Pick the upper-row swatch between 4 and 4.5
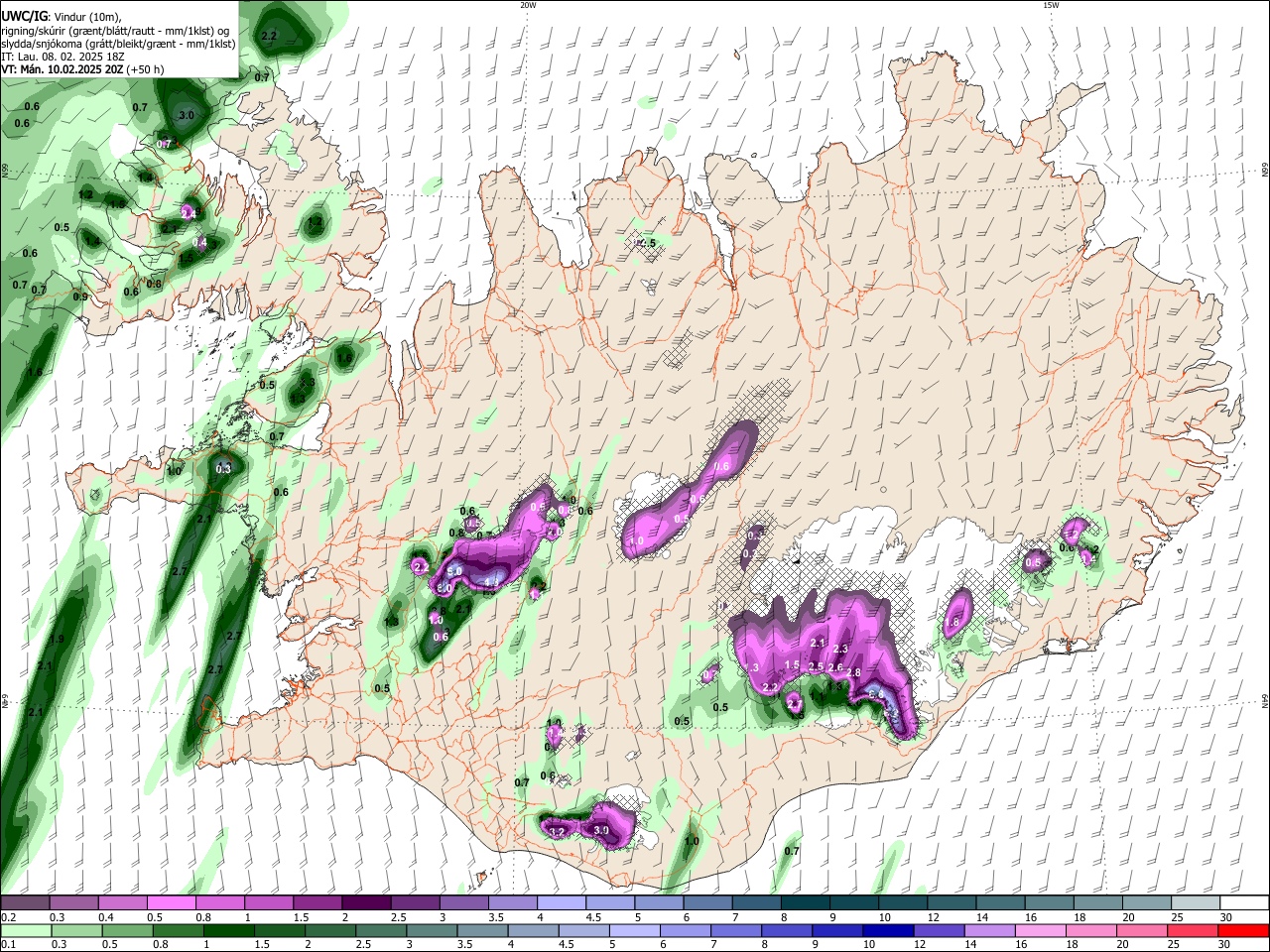Viewport: 1270px width, 952px height. tap(561, 902)
